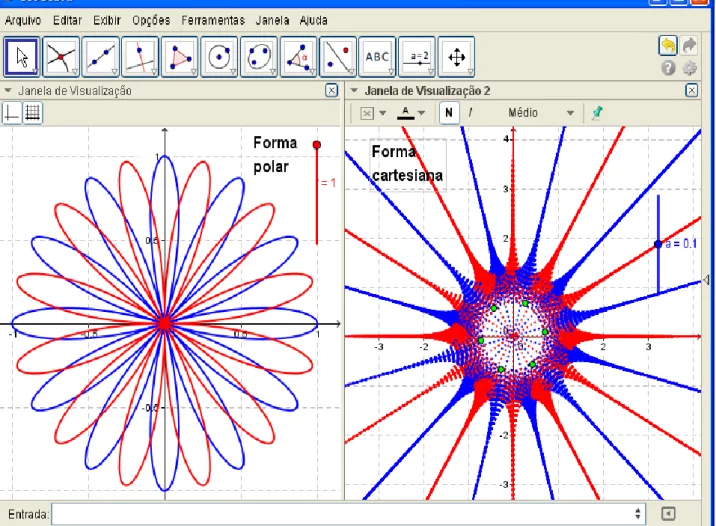Toggle bold N text formatting
Screen dimensions: 716x526
(x=449, y=112)
